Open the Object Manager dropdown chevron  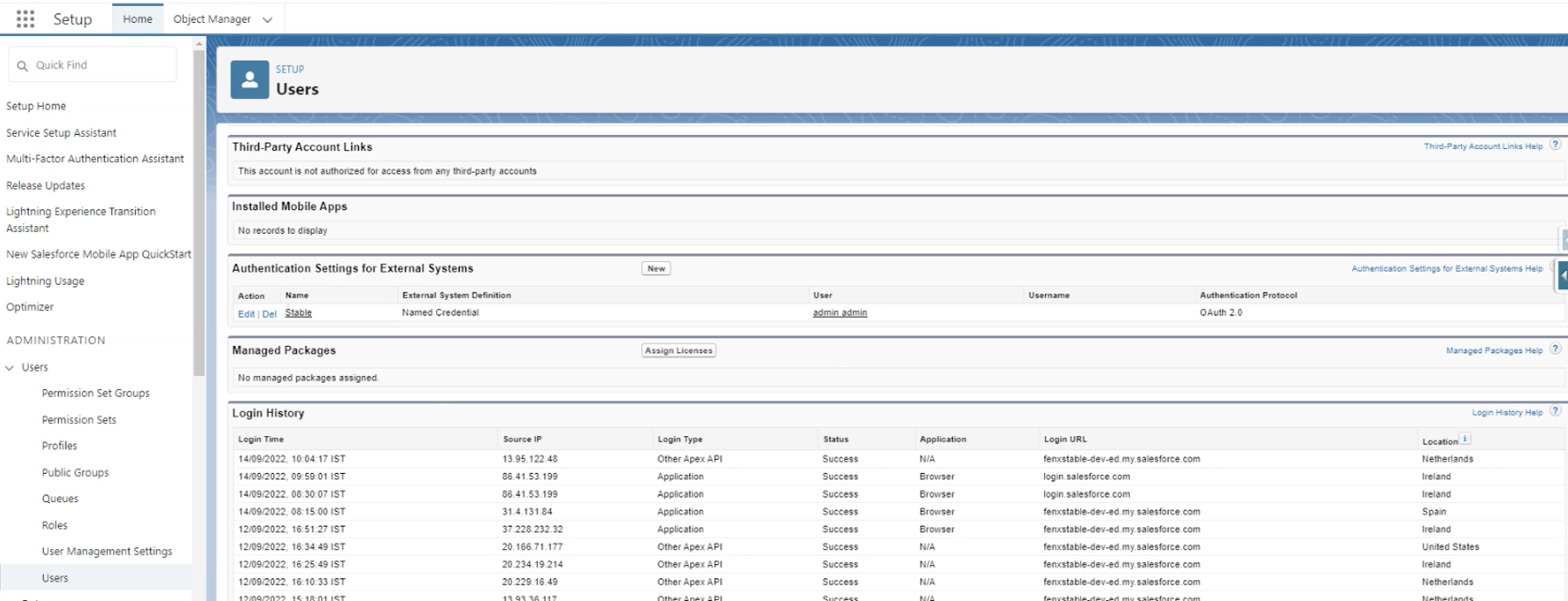[x=267, y=19]
